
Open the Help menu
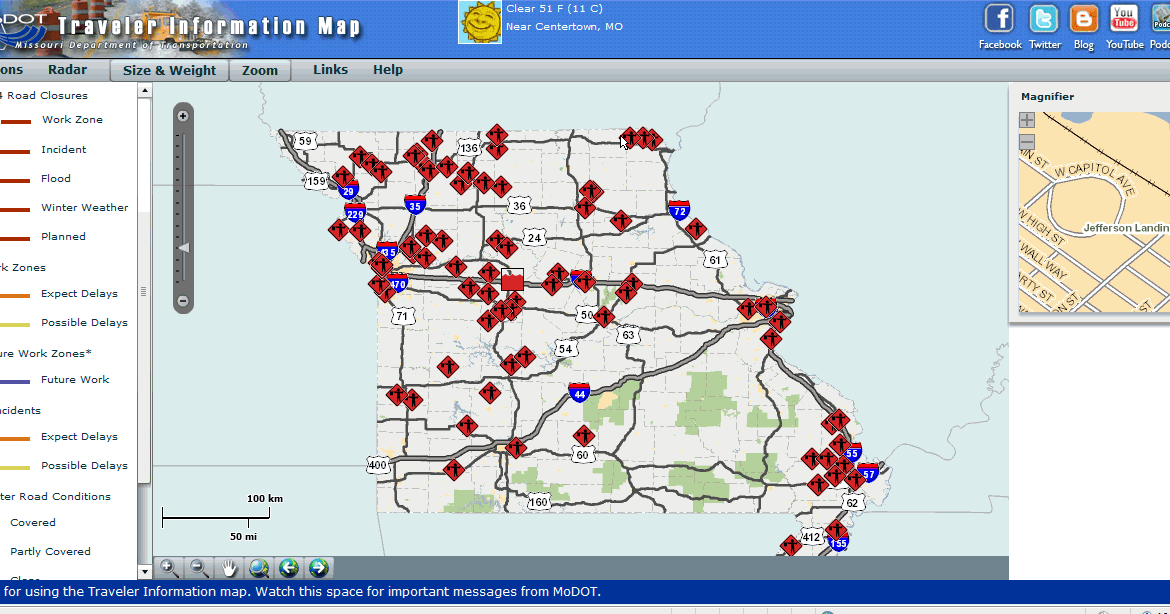coord(387,69)
